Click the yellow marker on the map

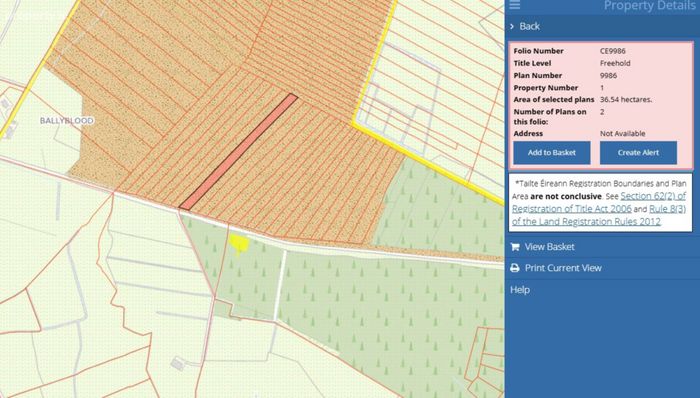point(239,244)
